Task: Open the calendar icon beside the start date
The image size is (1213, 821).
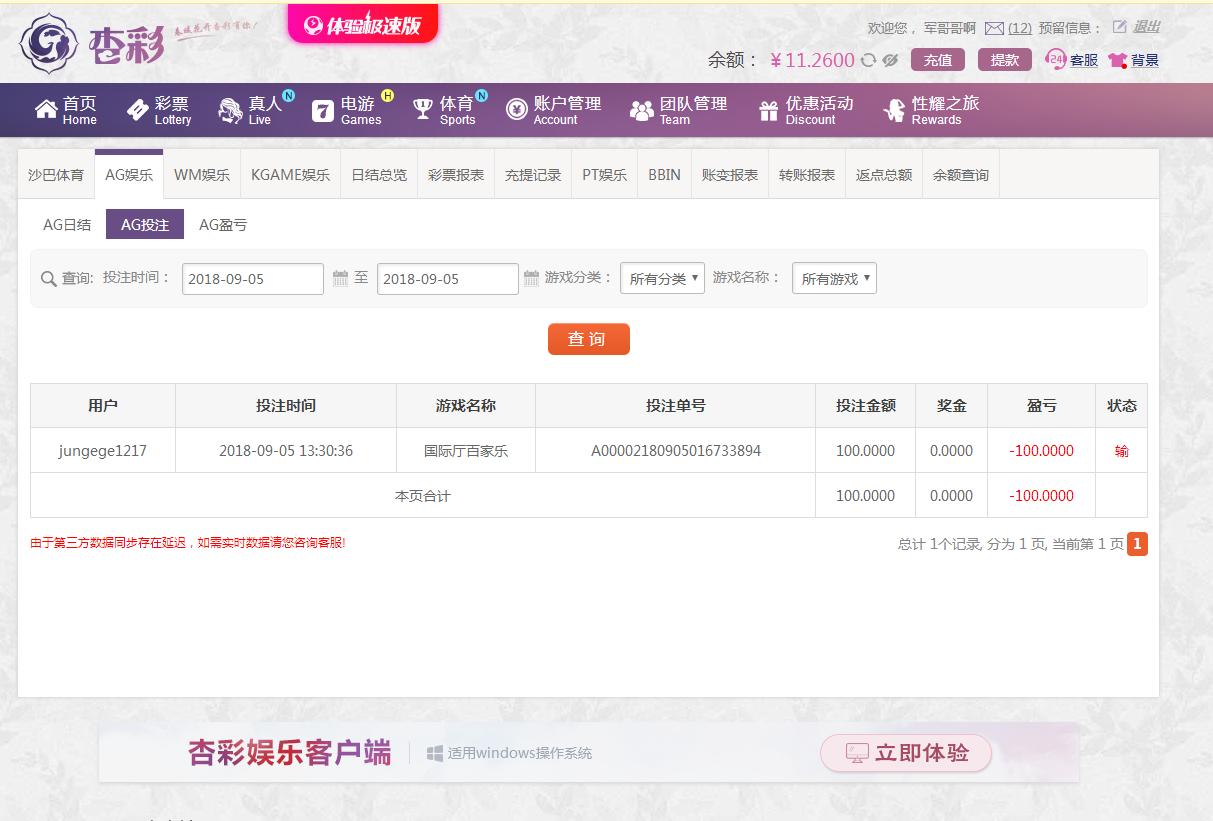Action: (x=339, y=278)
